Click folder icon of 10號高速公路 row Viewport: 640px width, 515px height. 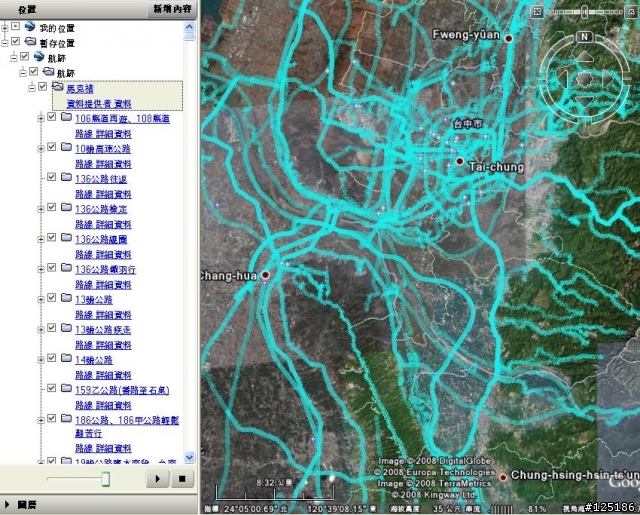66,147
